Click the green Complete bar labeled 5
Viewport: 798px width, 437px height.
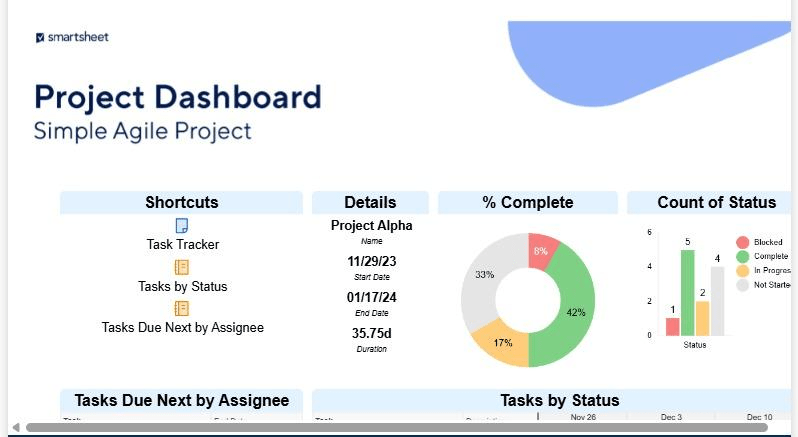688,293
